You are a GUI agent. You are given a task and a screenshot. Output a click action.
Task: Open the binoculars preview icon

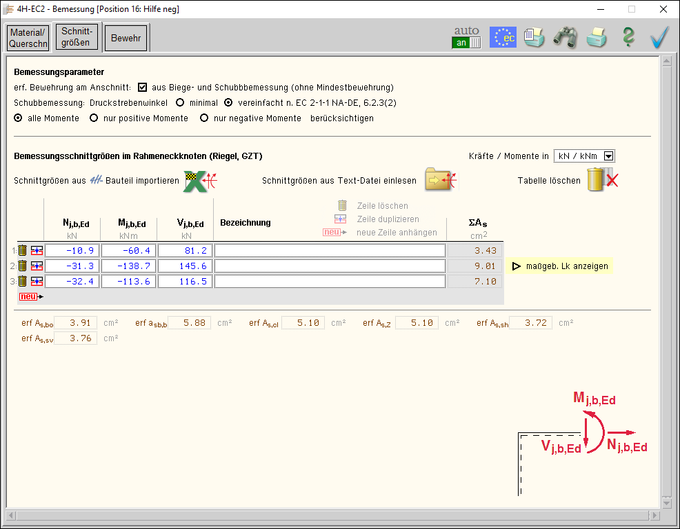click(565, 37)
